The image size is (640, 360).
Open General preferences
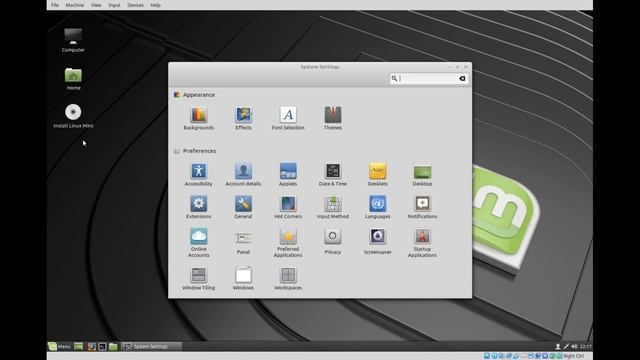pos(243,207)
